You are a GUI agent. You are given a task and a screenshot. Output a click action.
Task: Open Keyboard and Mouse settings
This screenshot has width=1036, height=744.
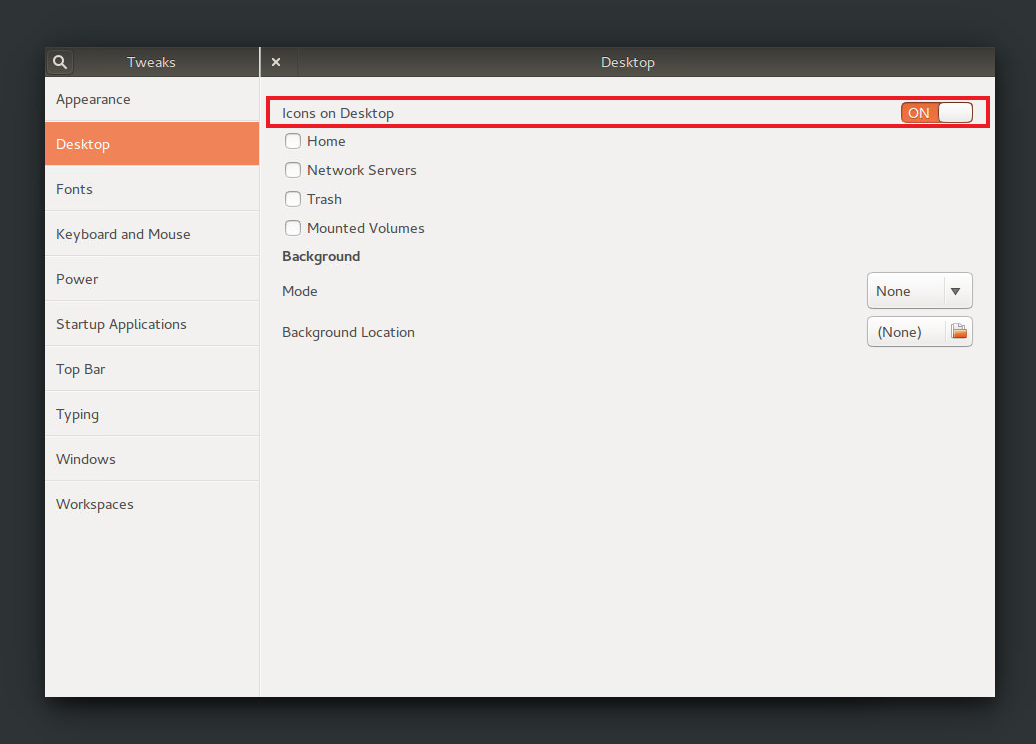coord(152,234)
